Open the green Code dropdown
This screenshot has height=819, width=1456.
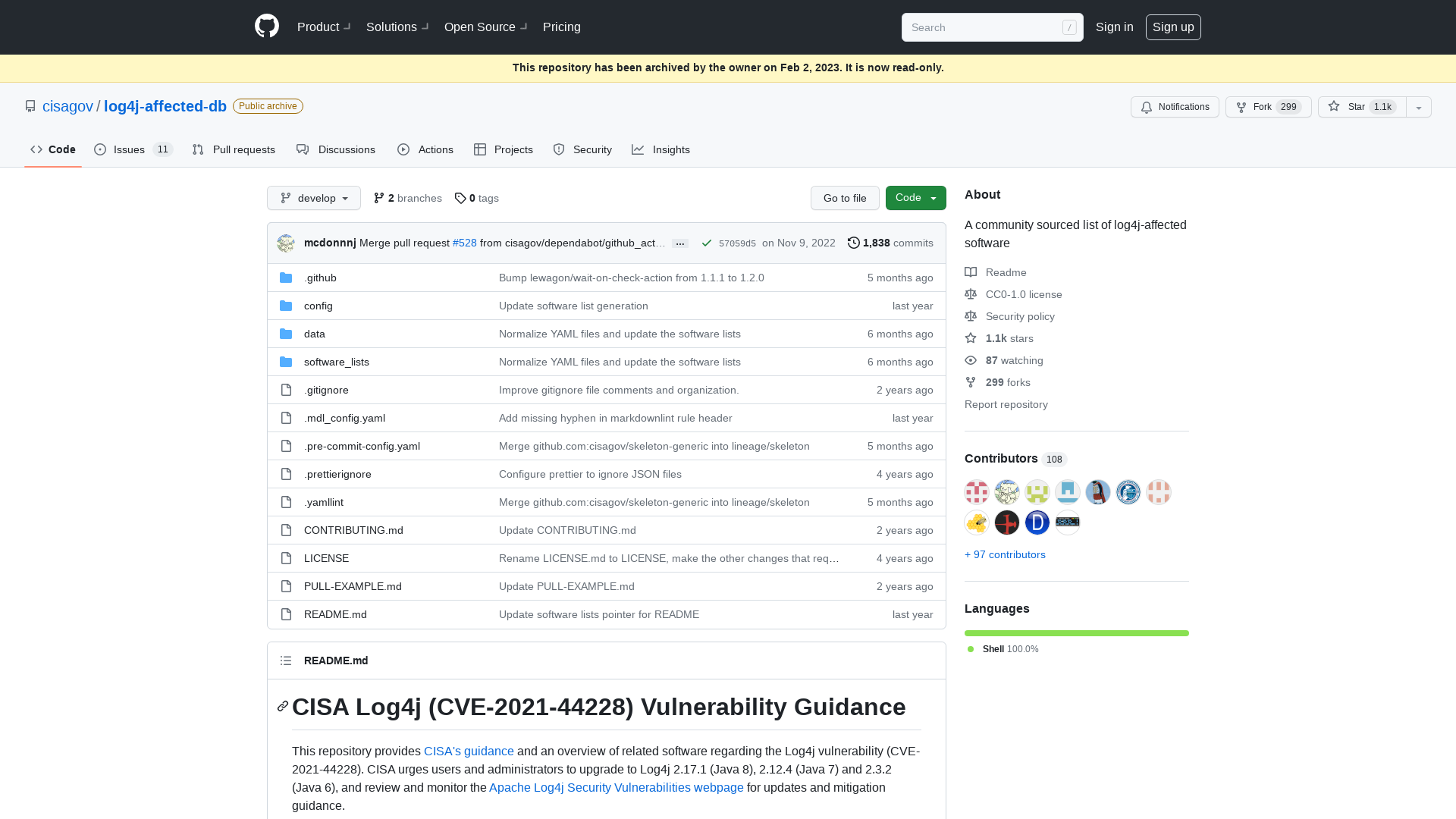[916, 198]
